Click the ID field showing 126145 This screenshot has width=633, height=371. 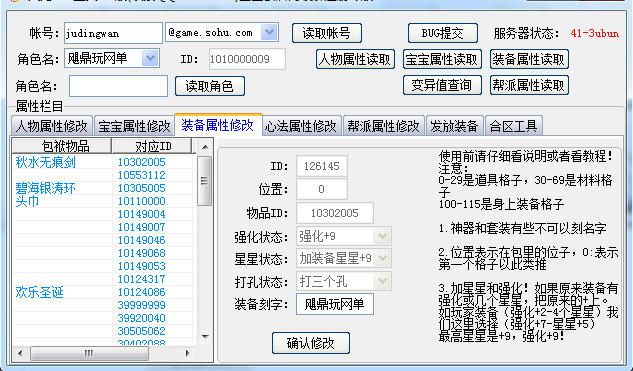pos(322,166)
